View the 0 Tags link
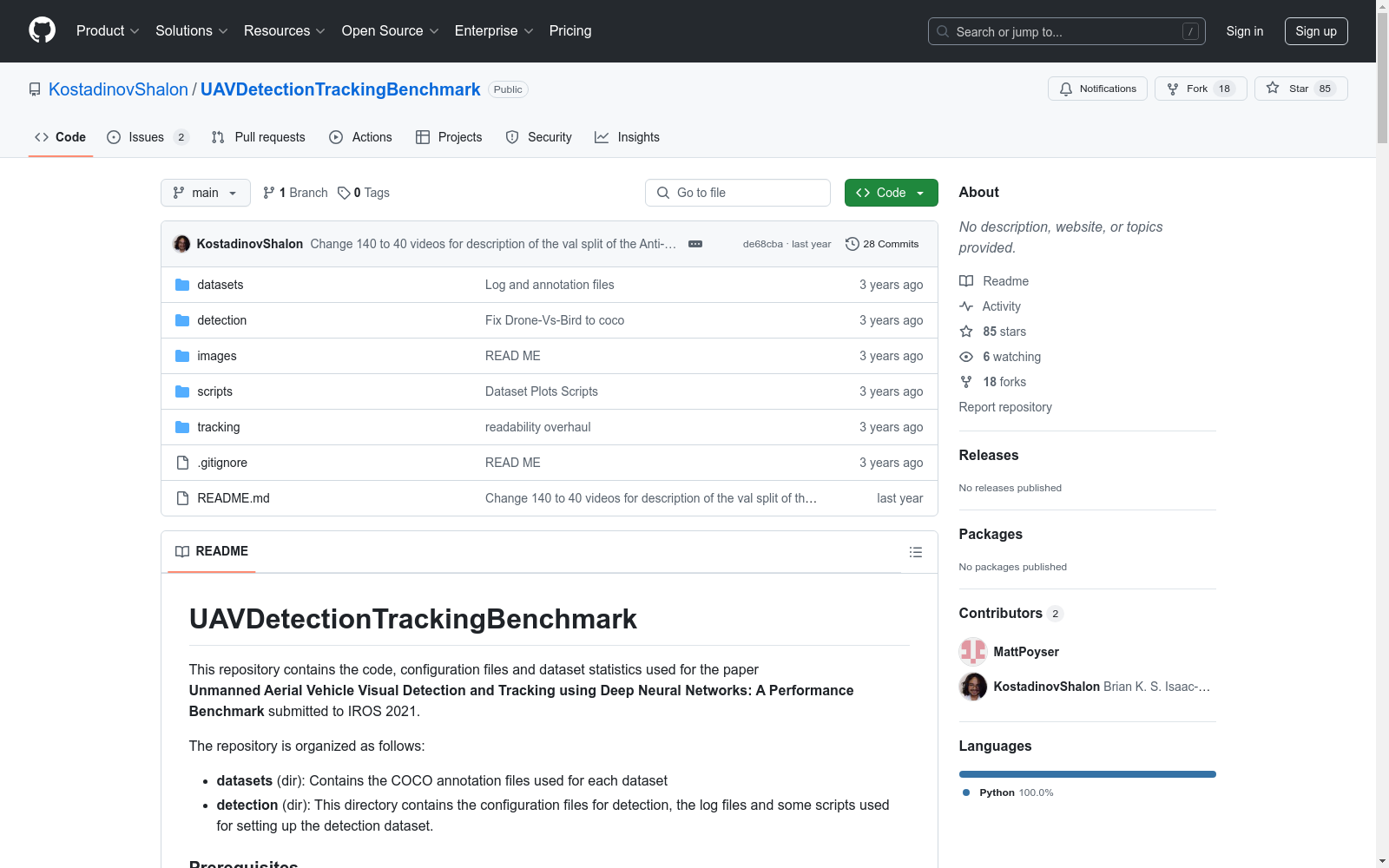The width and height of the screenshot is (1389, 868). pos(364,193)
